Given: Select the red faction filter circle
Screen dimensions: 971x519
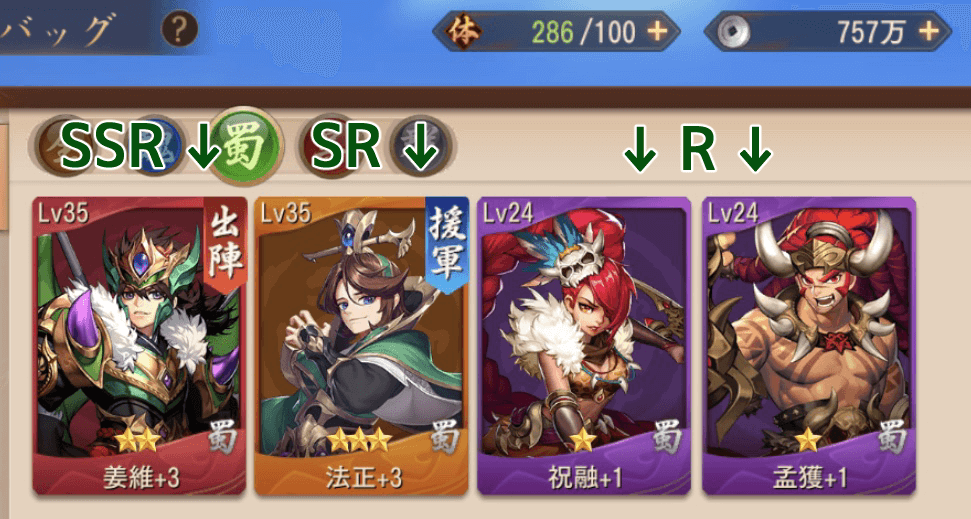Looking at the screenshot, I should [328, 147].
